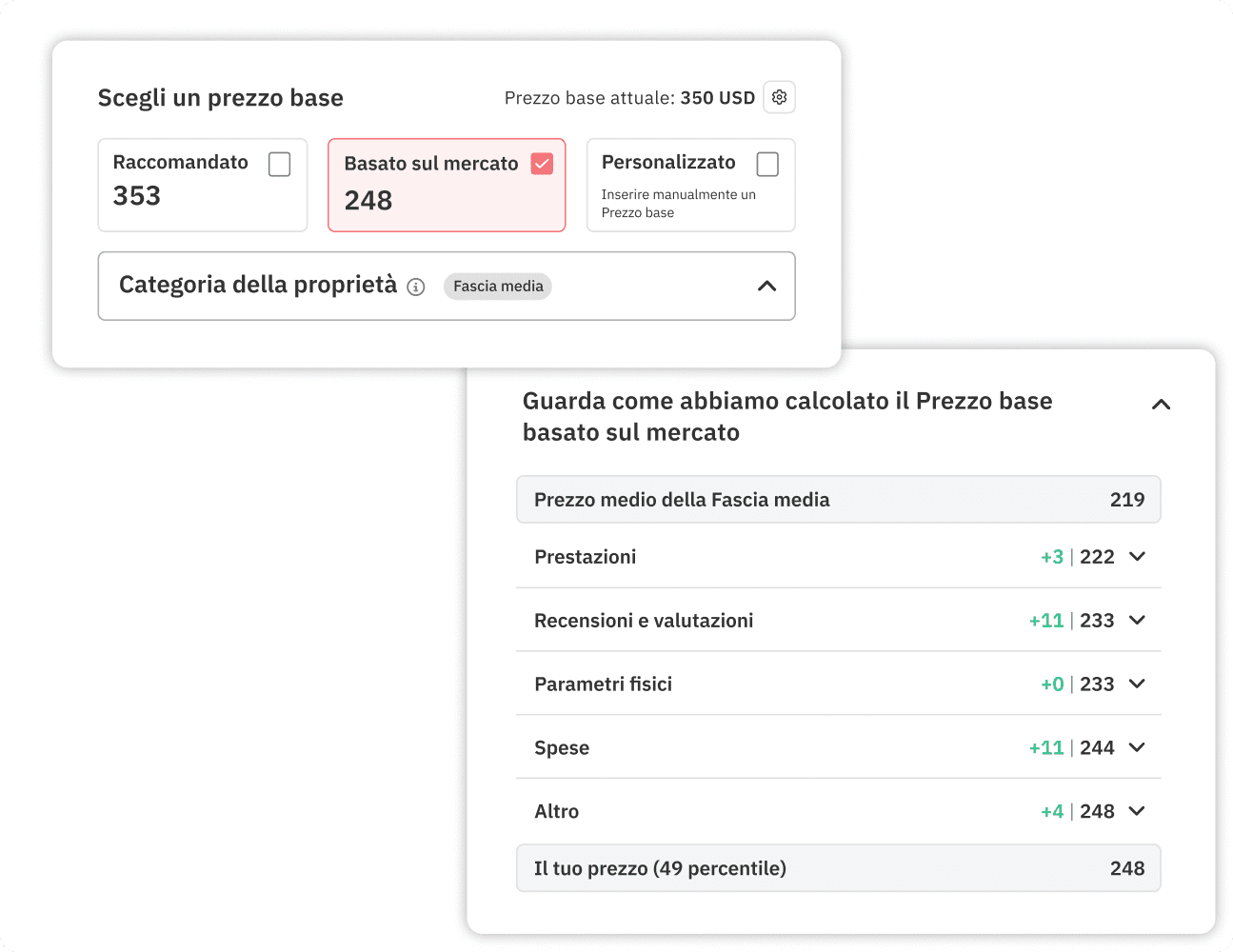Enable the Raccomandato pricing checkbox
The height and width of the screenshot is (952, 1233).
tap(279, 164)
